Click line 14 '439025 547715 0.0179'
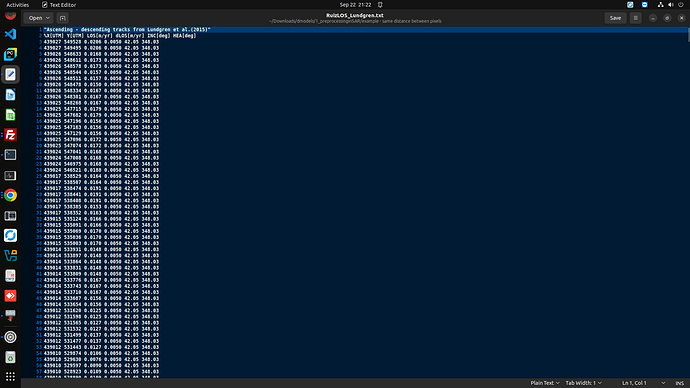Viewport: 690px width, 388px height. coord(101,109)
